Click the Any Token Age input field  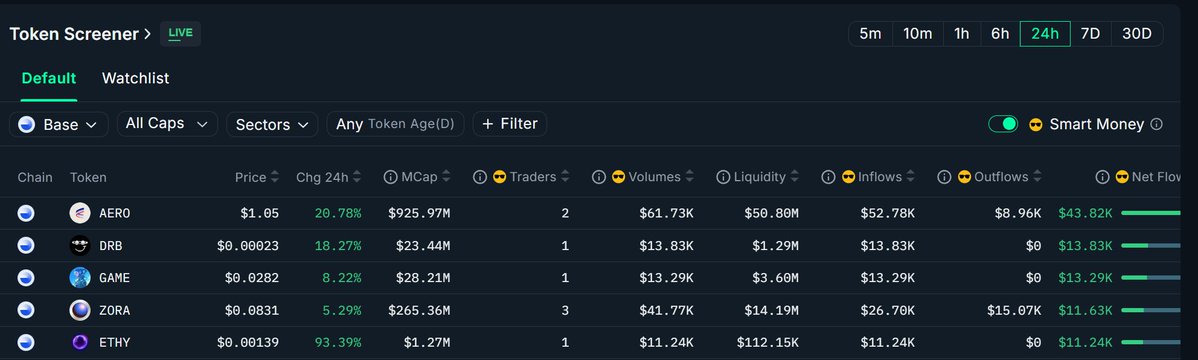[395, 124]
